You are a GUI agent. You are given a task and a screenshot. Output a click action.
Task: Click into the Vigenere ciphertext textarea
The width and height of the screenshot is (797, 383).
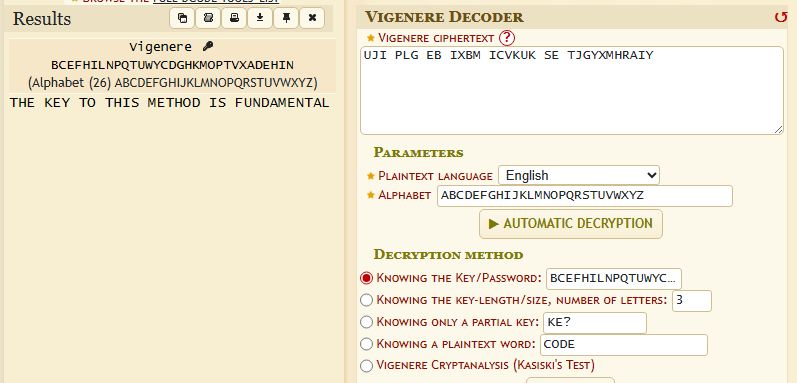[572, 90]
